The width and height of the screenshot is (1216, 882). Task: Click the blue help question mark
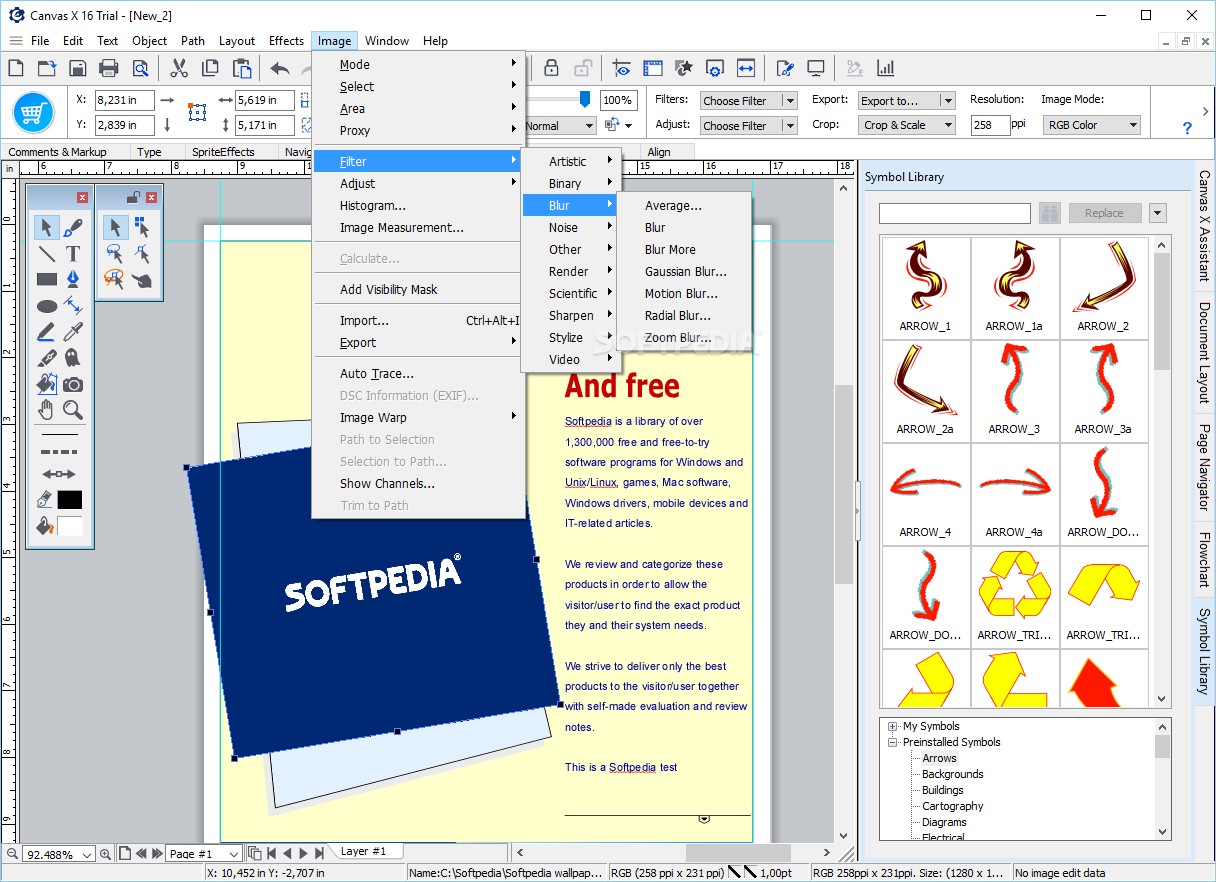1187,128
